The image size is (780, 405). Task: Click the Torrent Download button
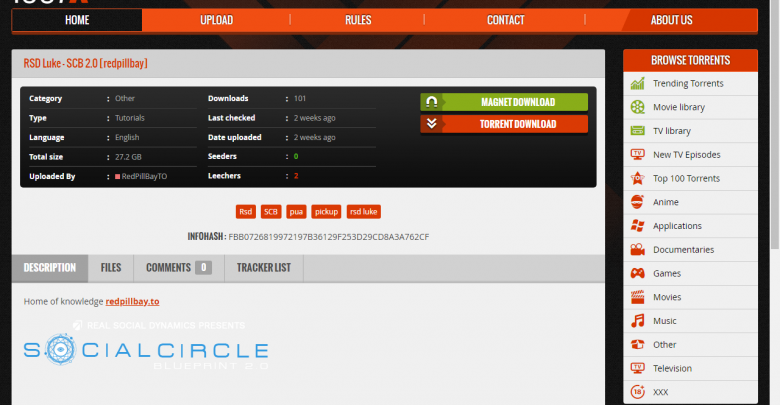504,124
